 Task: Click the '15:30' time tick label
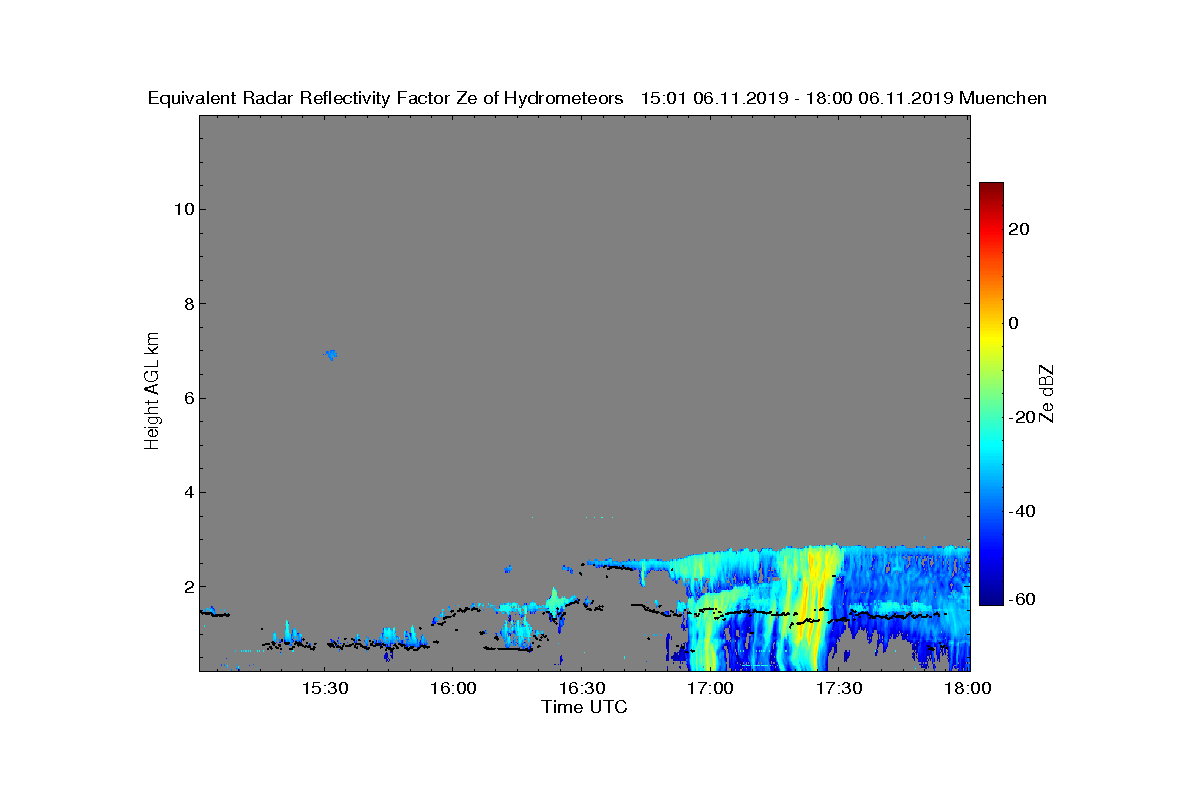click(324, 688)
